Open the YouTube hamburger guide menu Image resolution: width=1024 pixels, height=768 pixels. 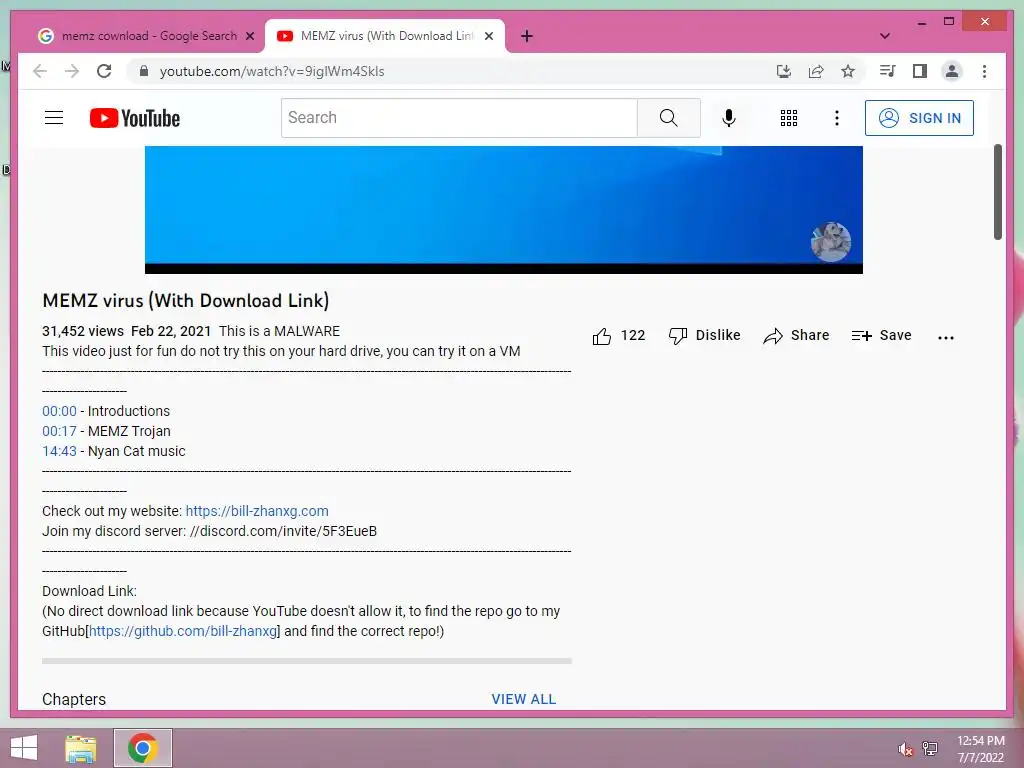coord(54,118)
